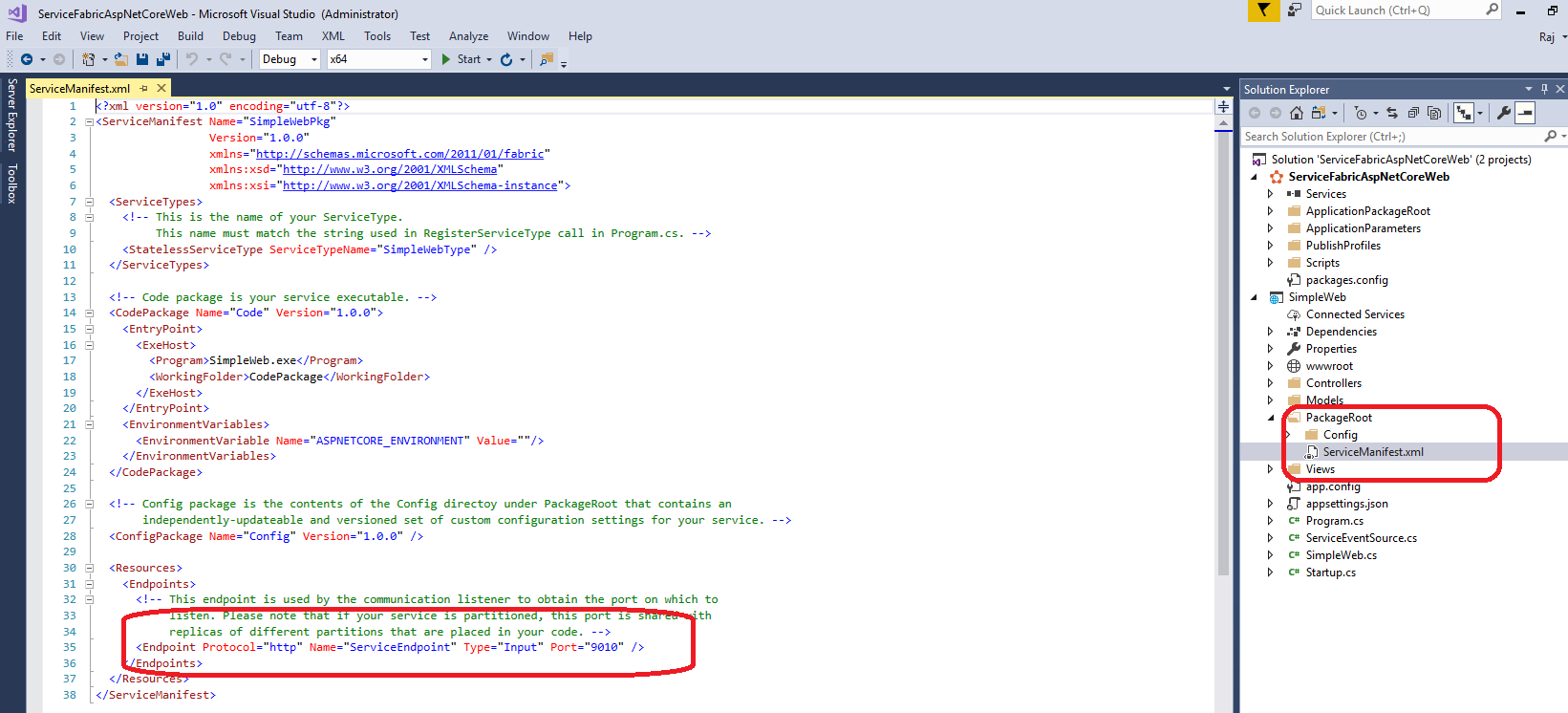Open the Server Explorer side tab

coord(11,116)
